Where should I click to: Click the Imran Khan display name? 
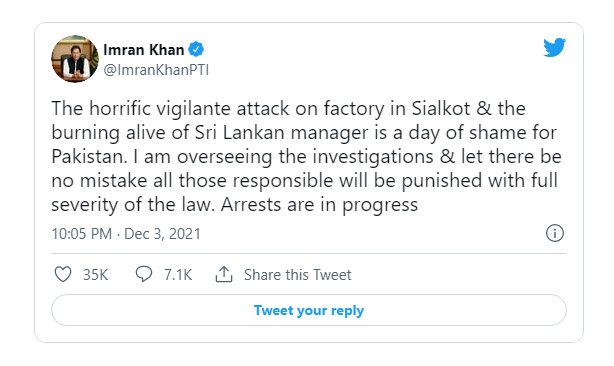(x=144, y=50)
